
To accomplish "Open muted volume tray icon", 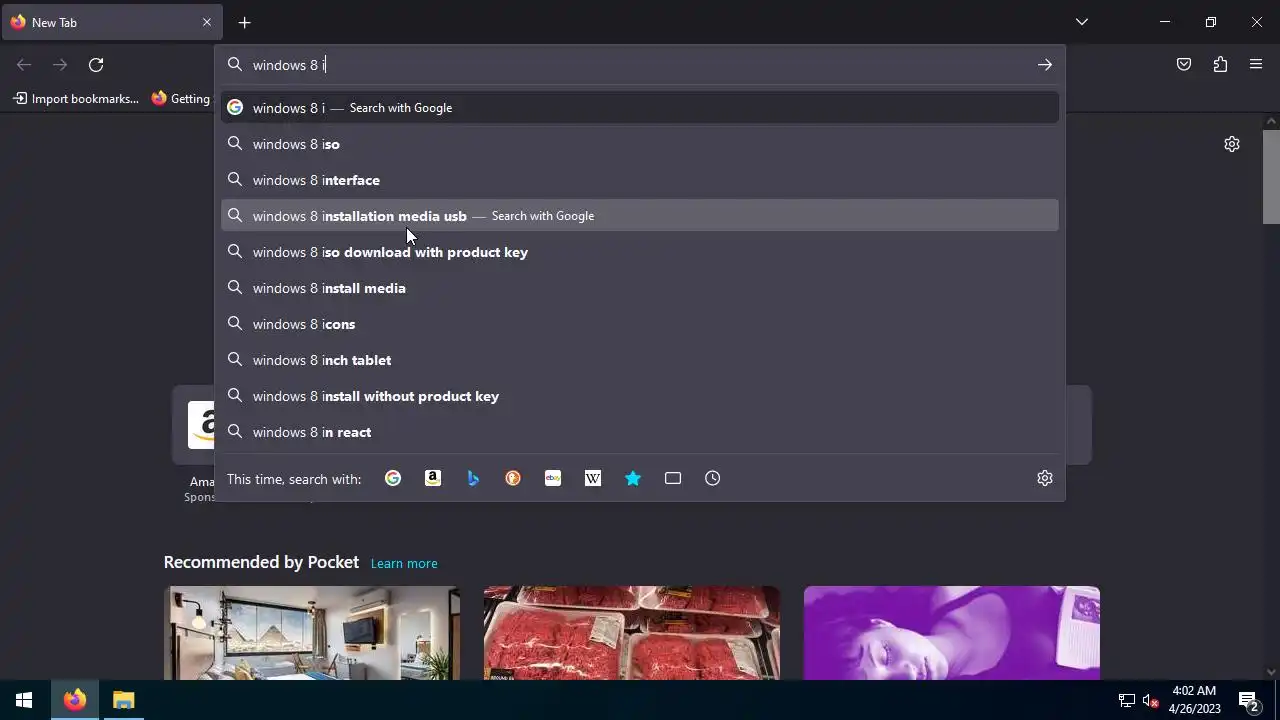I will pos(1151,700).
